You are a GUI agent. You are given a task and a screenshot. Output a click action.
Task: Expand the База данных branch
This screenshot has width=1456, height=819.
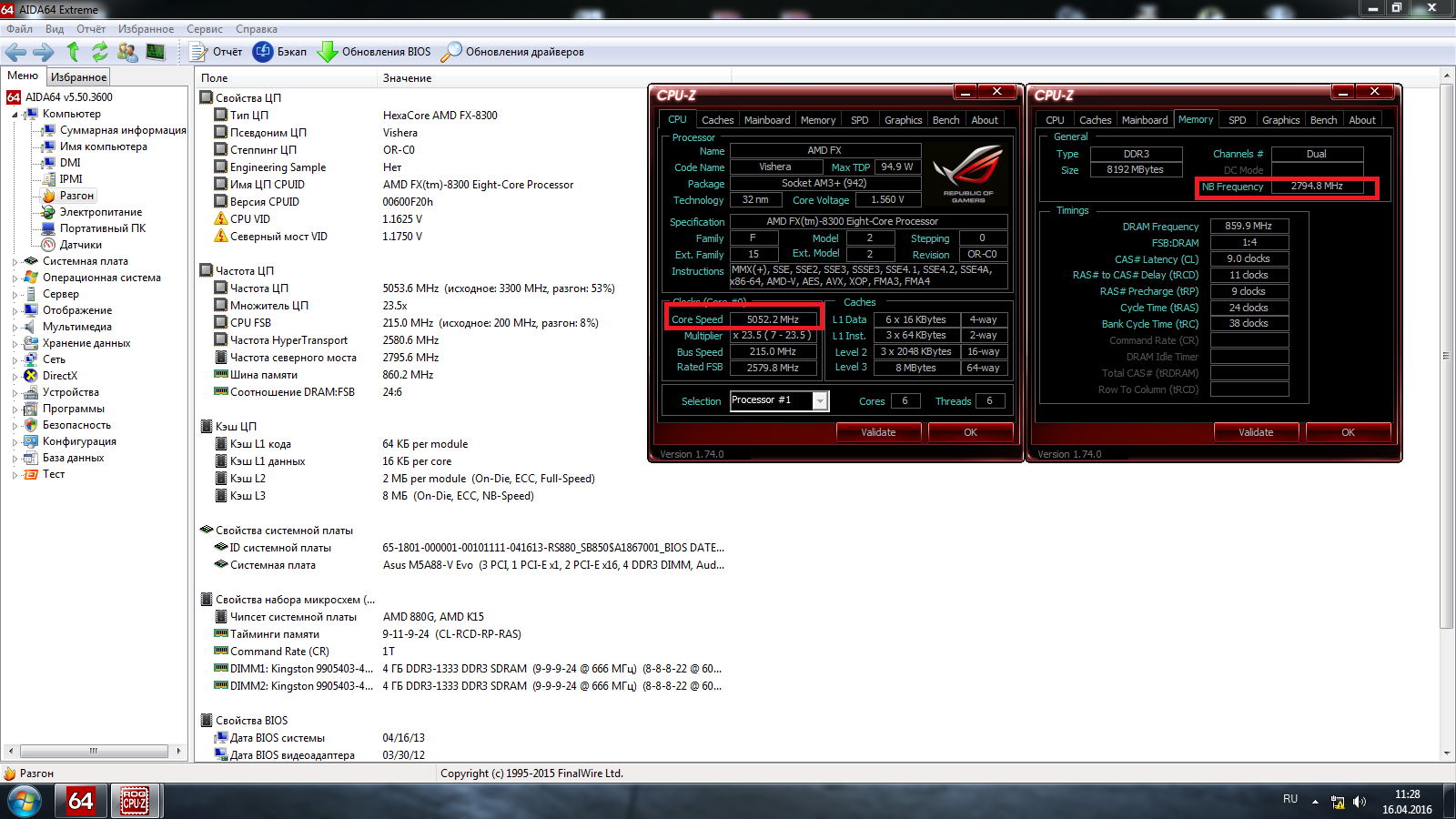15,459
